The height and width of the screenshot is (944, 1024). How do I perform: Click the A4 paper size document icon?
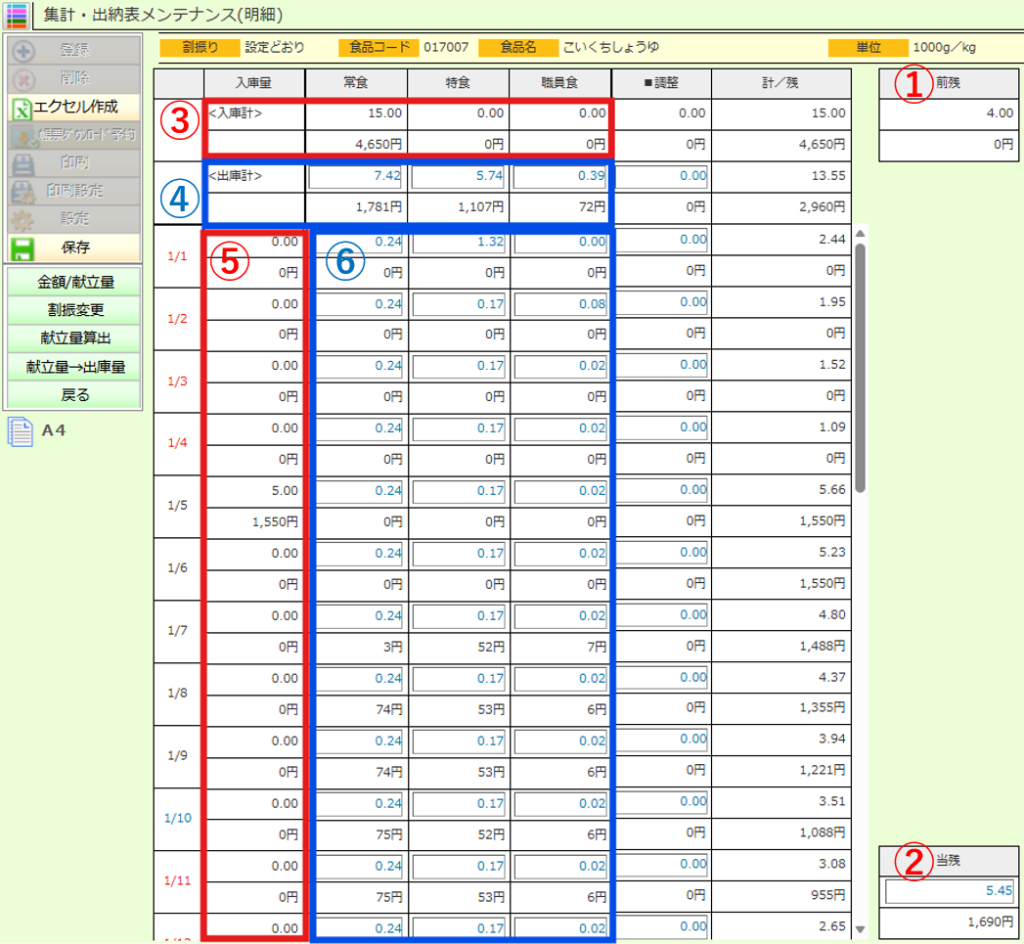[x=20, y=432]
